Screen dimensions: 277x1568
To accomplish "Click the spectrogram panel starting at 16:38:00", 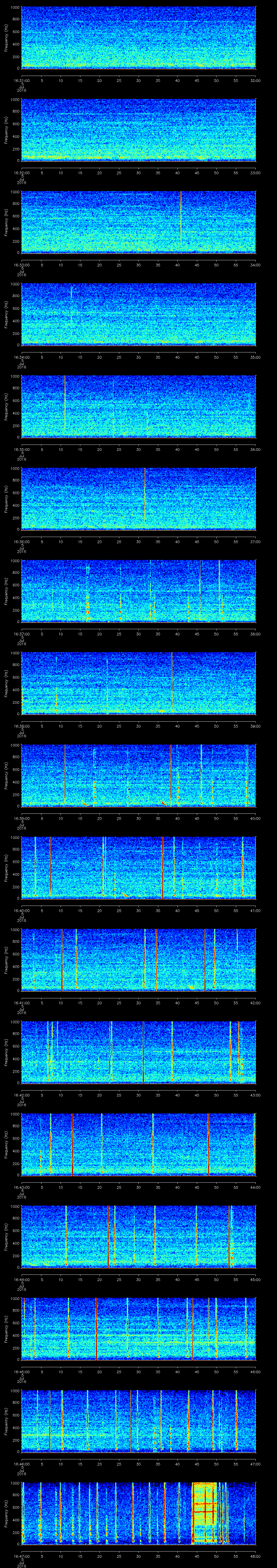I will [138, 683].
